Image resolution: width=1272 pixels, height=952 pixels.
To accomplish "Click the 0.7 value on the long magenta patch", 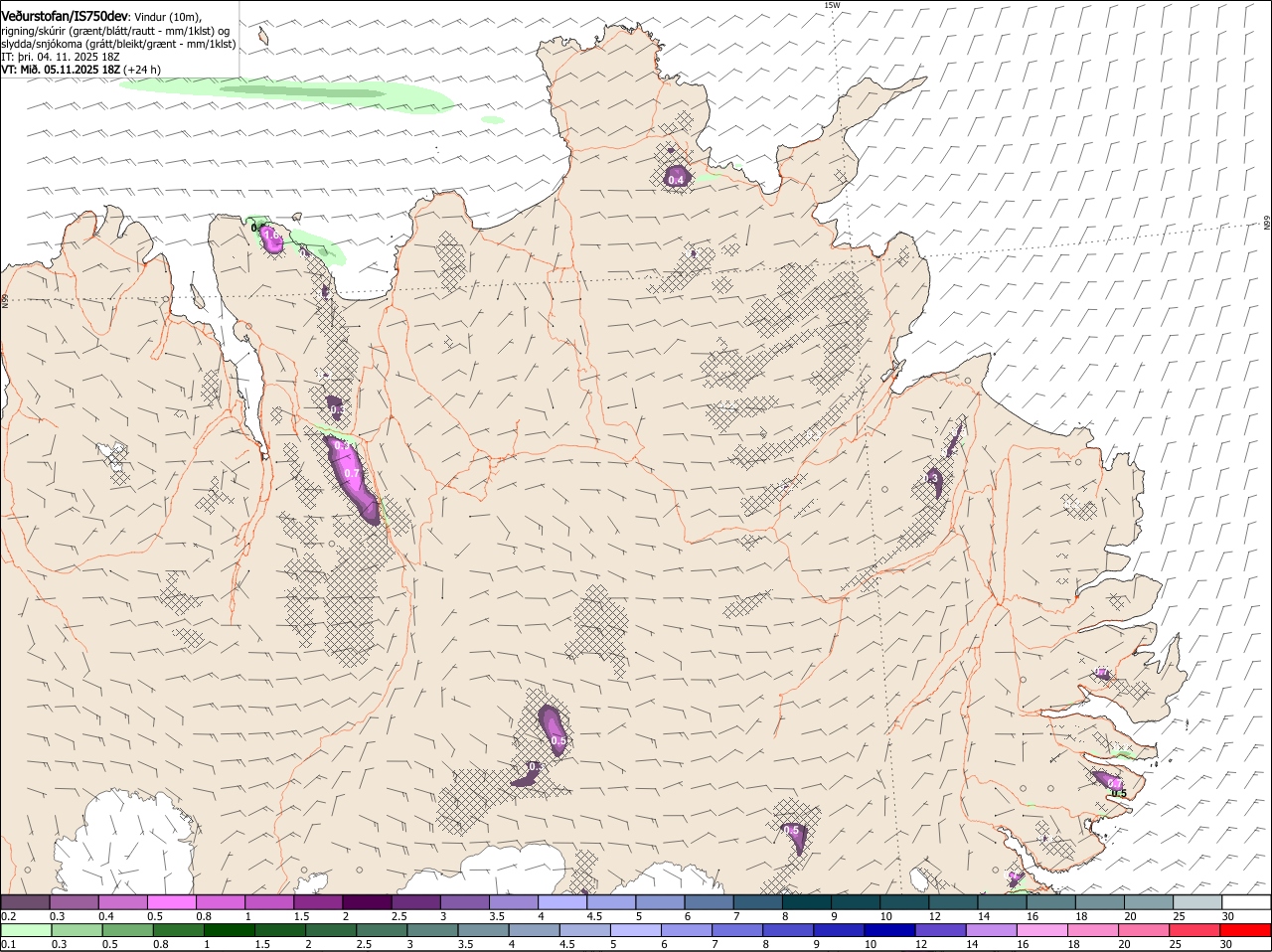I will 352,474.
